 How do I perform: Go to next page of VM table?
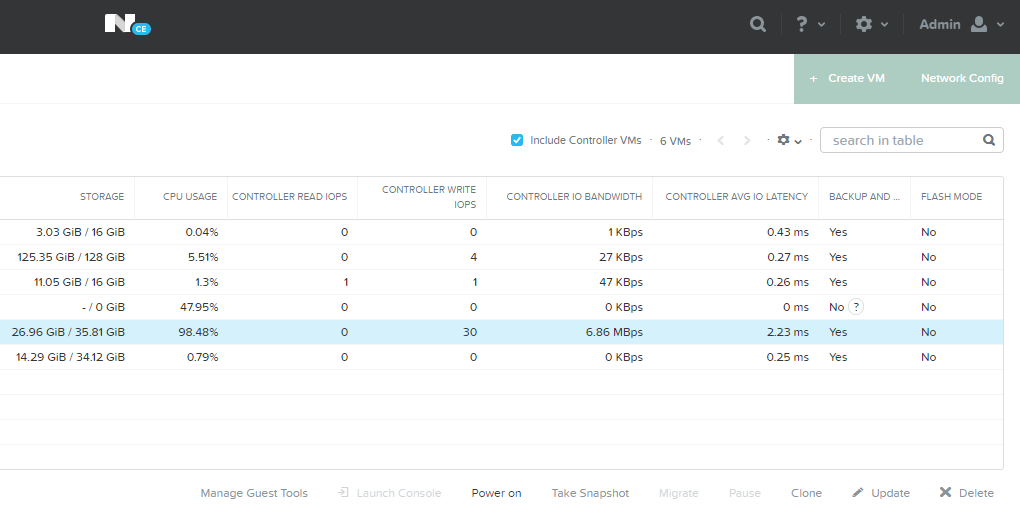[746, 141]
